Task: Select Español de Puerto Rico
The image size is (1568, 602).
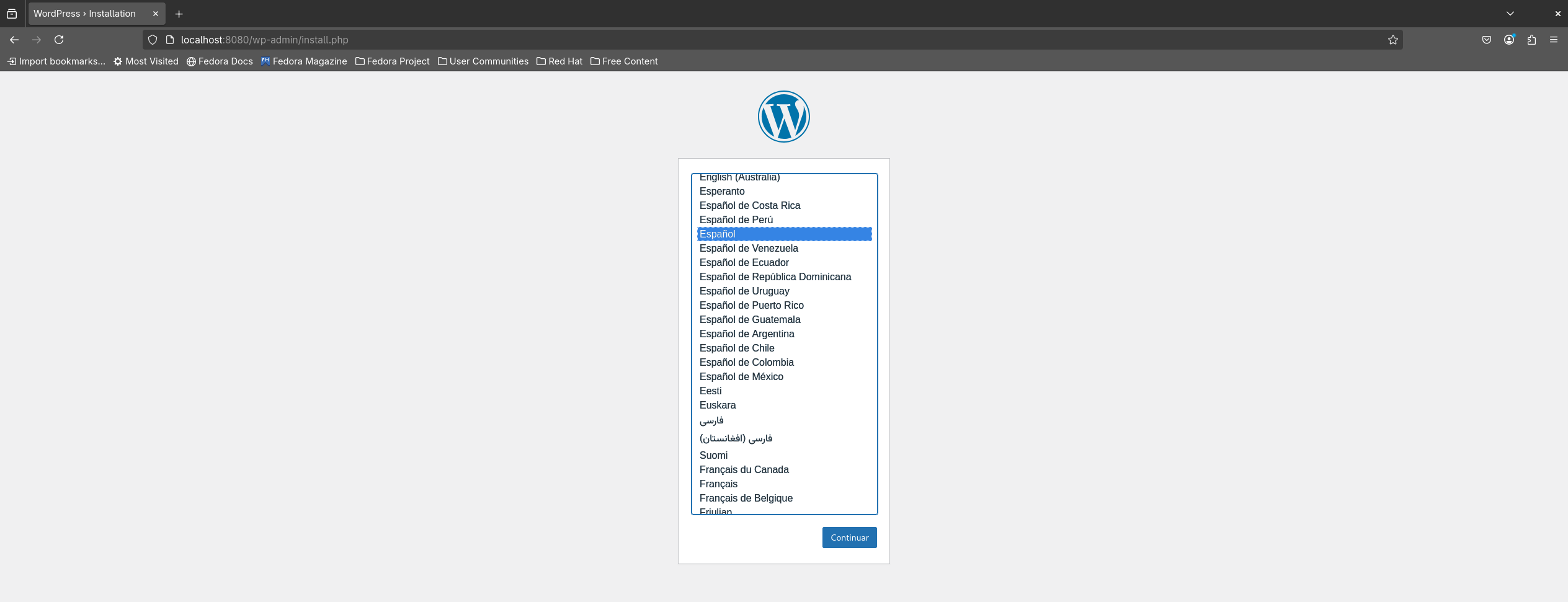Action: (x=784, y=306)
